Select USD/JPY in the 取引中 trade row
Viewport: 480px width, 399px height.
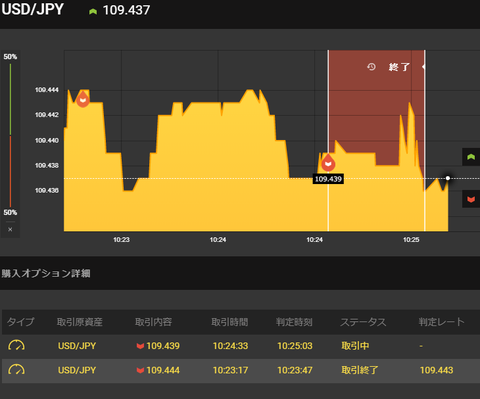coord(77,346)
